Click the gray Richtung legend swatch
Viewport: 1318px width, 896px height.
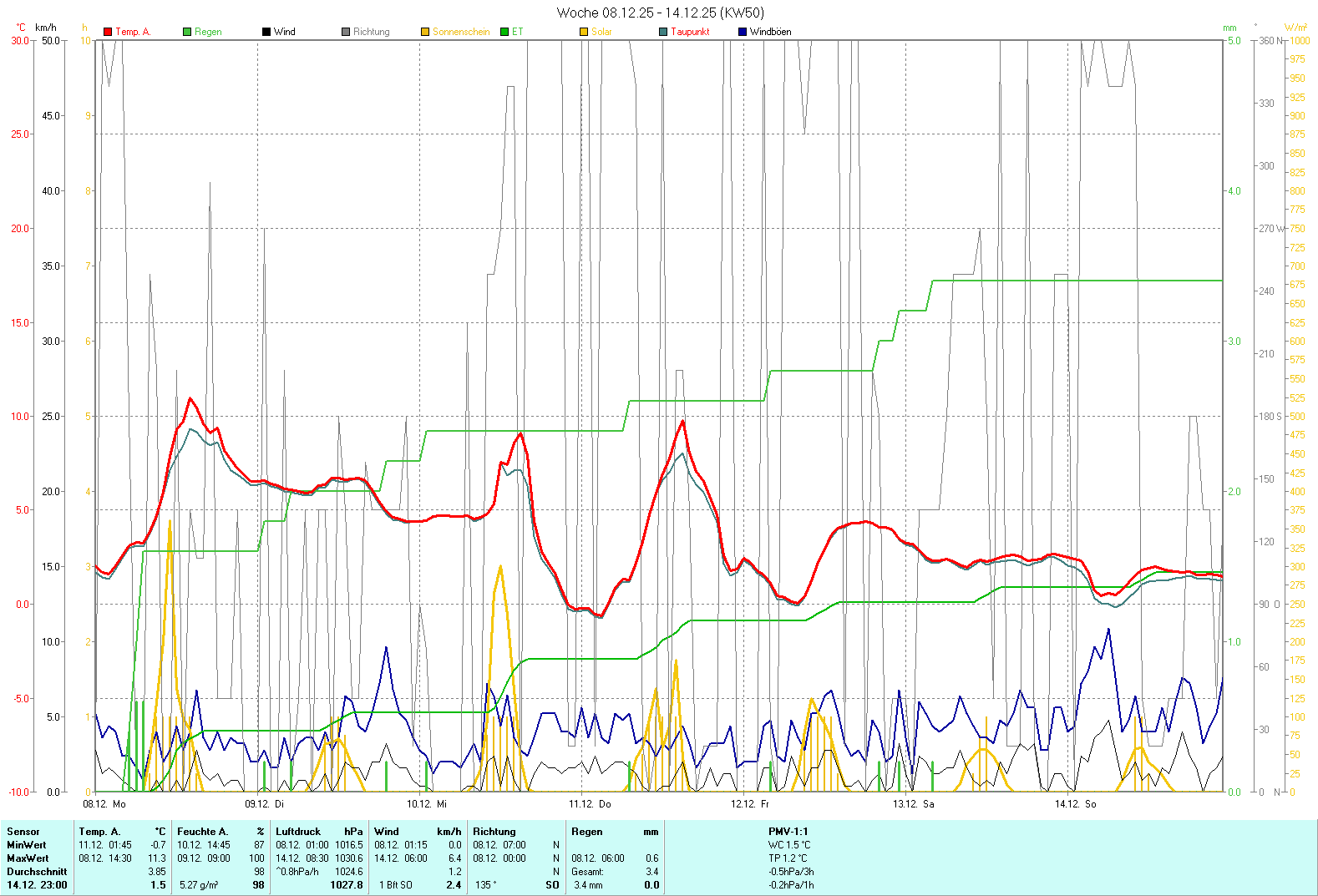pyautogui.click(x=346, y=32)
